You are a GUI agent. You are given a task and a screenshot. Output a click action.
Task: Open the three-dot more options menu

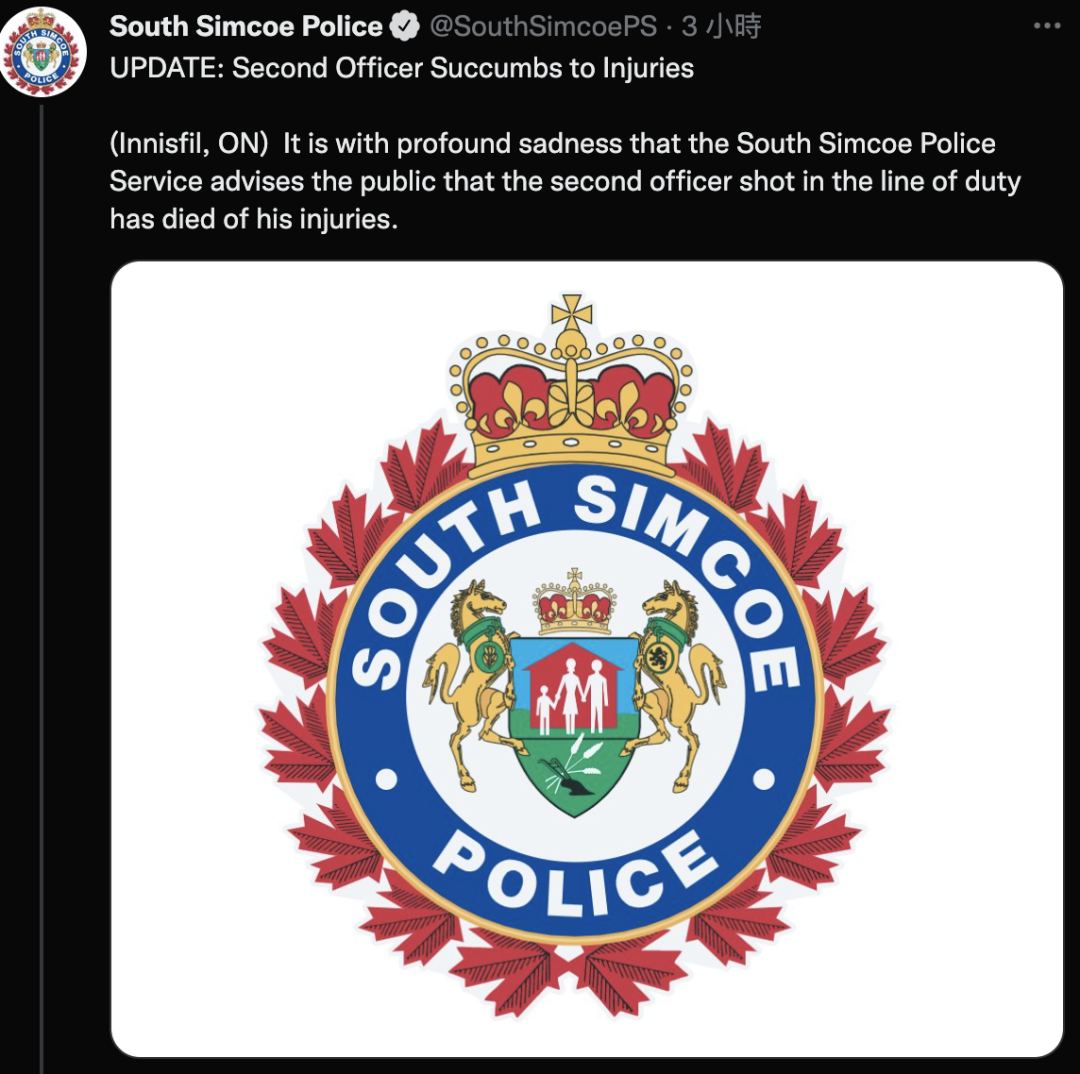point(1047,26)
